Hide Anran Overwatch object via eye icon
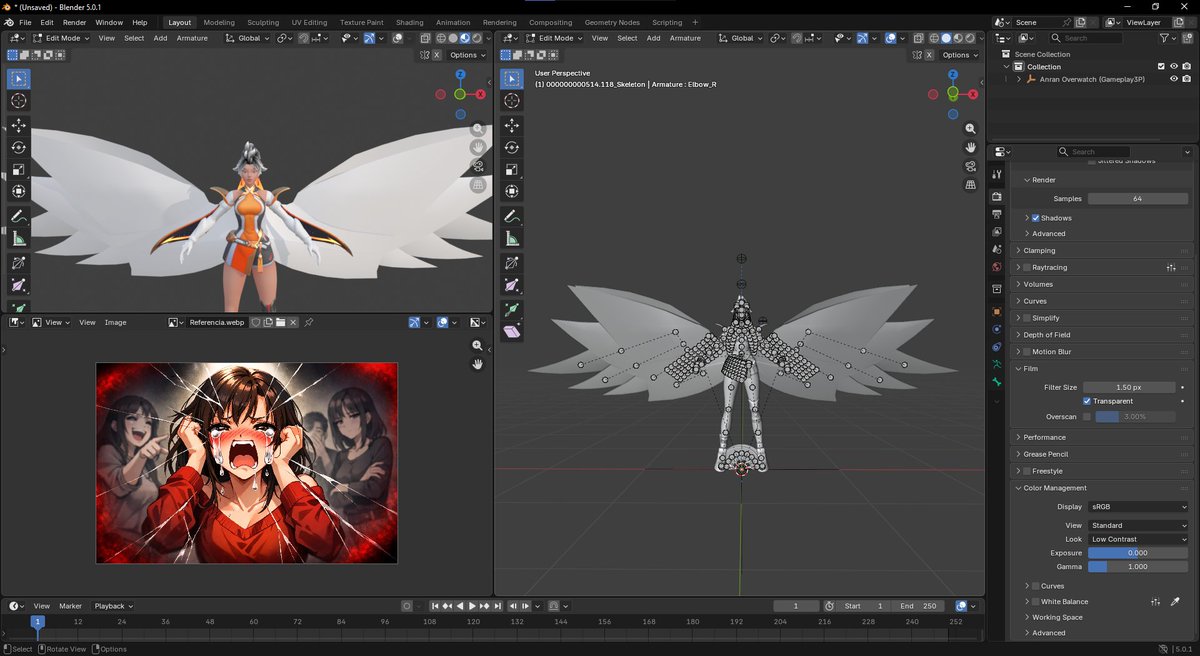The width and height of the screenshot is (1200, 656). [1174, 79]
